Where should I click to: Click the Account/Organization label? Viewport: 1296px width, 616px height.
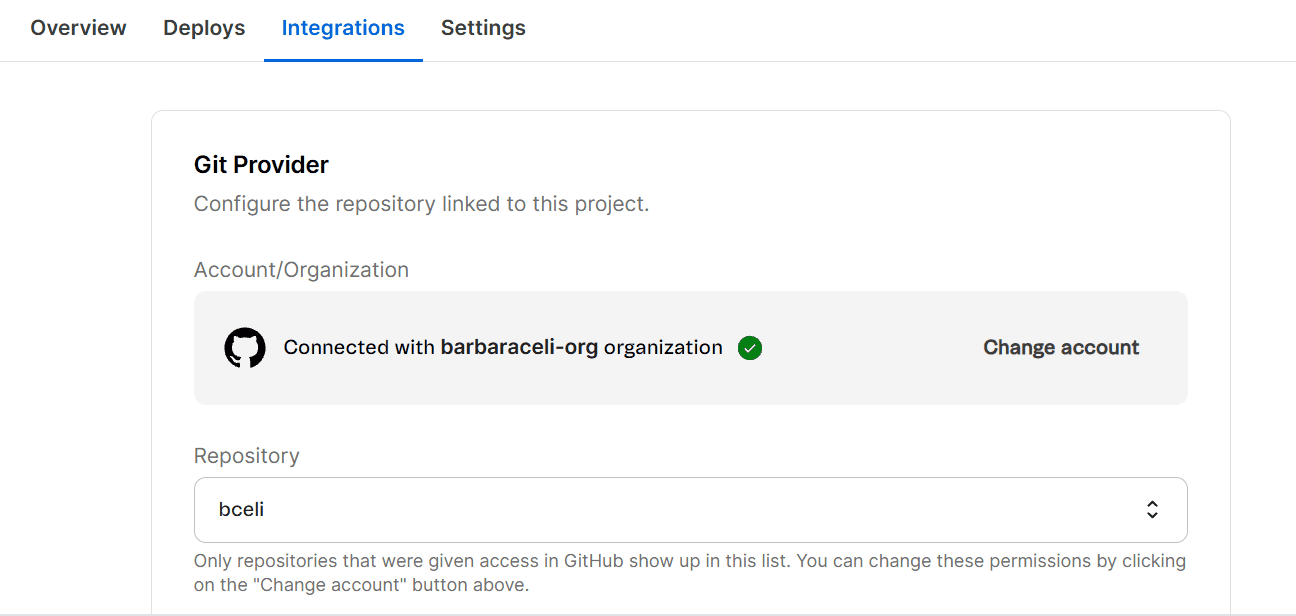(x=301, y=270)
